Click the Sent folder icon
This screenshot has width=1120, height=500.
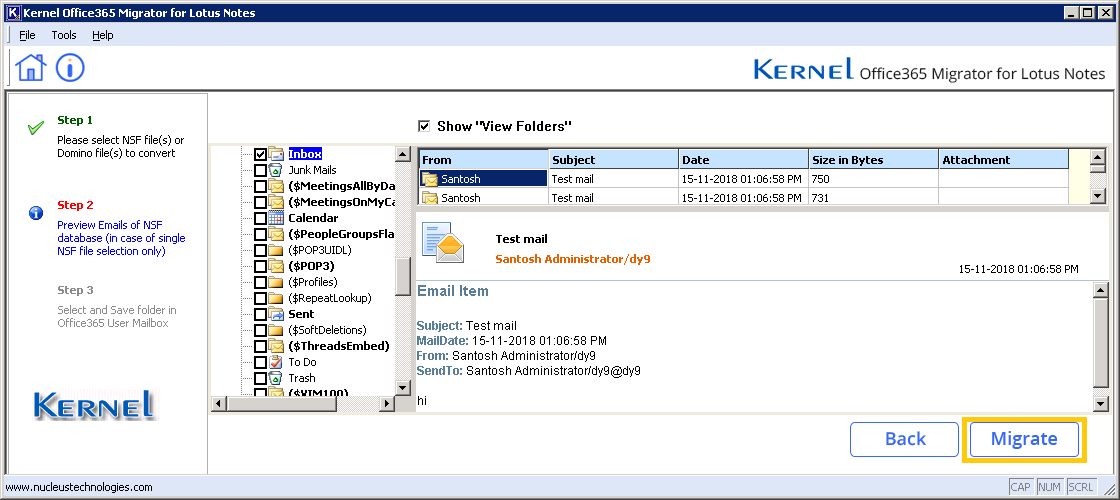(x=276, y=314)
